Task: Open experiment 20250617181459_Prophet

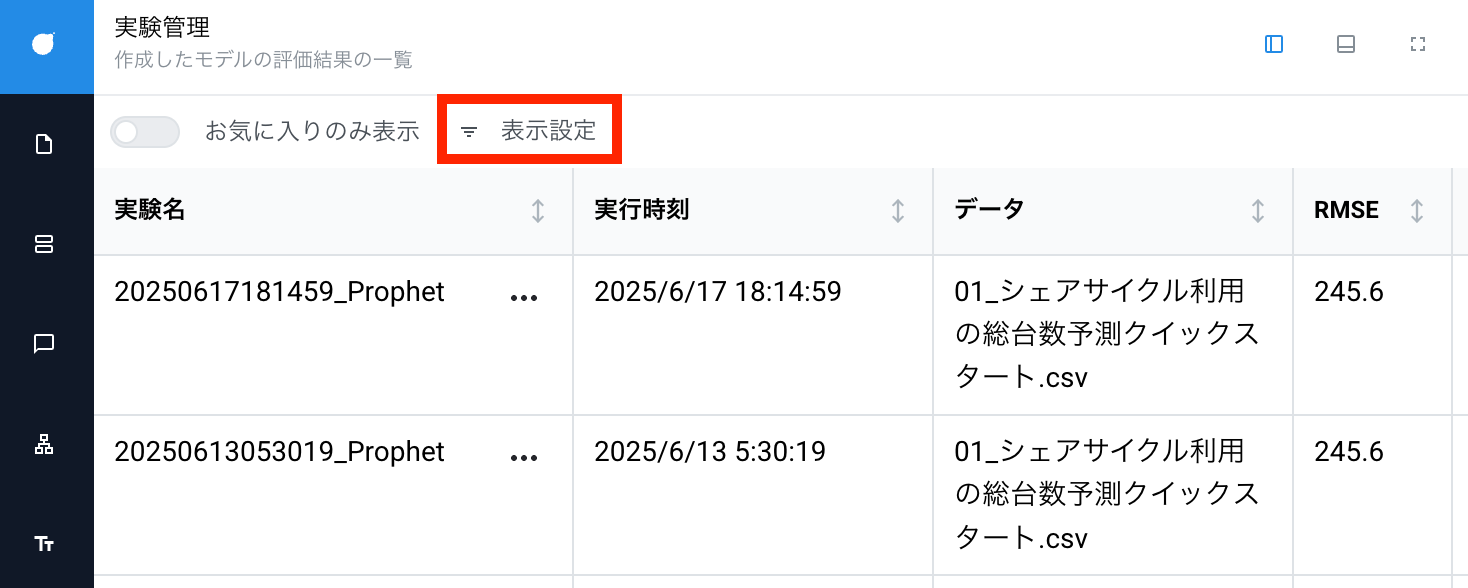Action: (280, 292)
